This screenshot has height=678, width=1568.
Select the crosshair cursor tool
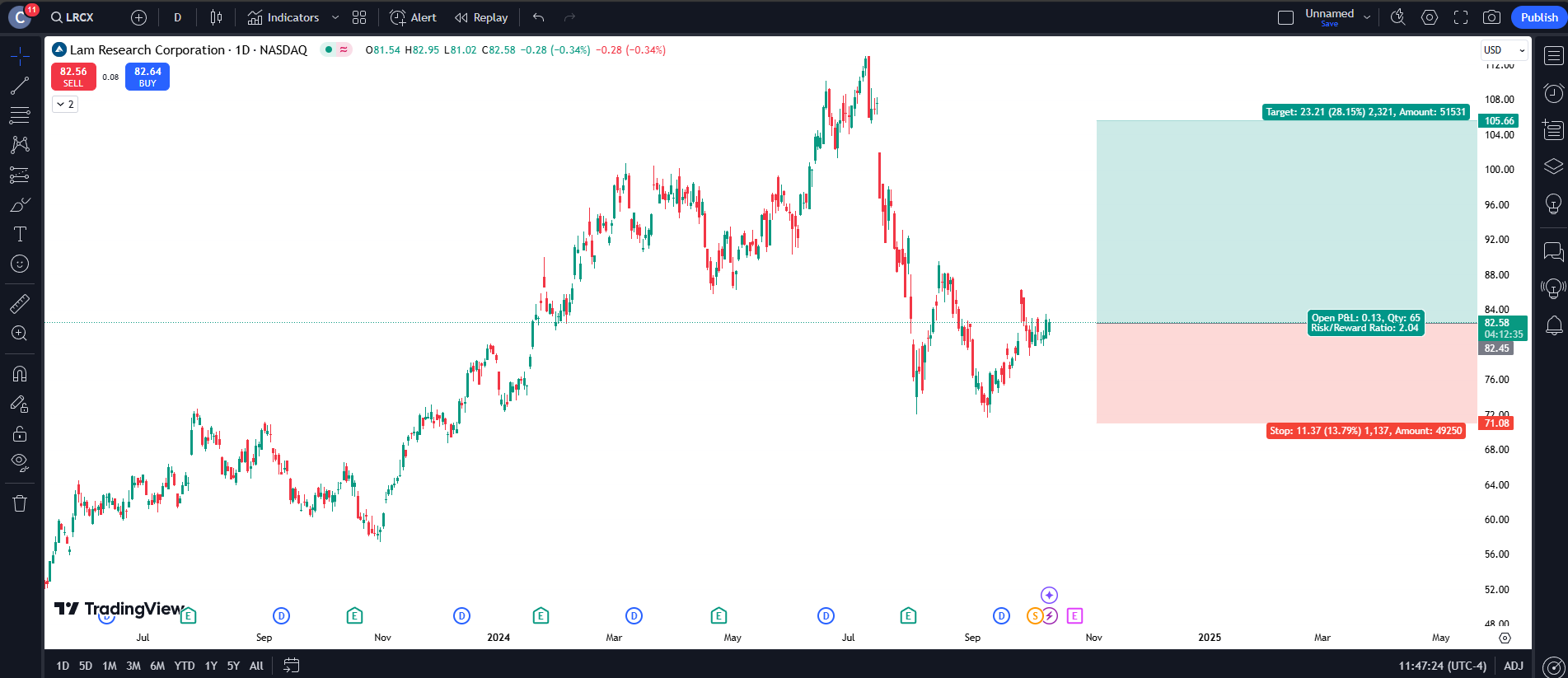(20, 56)
